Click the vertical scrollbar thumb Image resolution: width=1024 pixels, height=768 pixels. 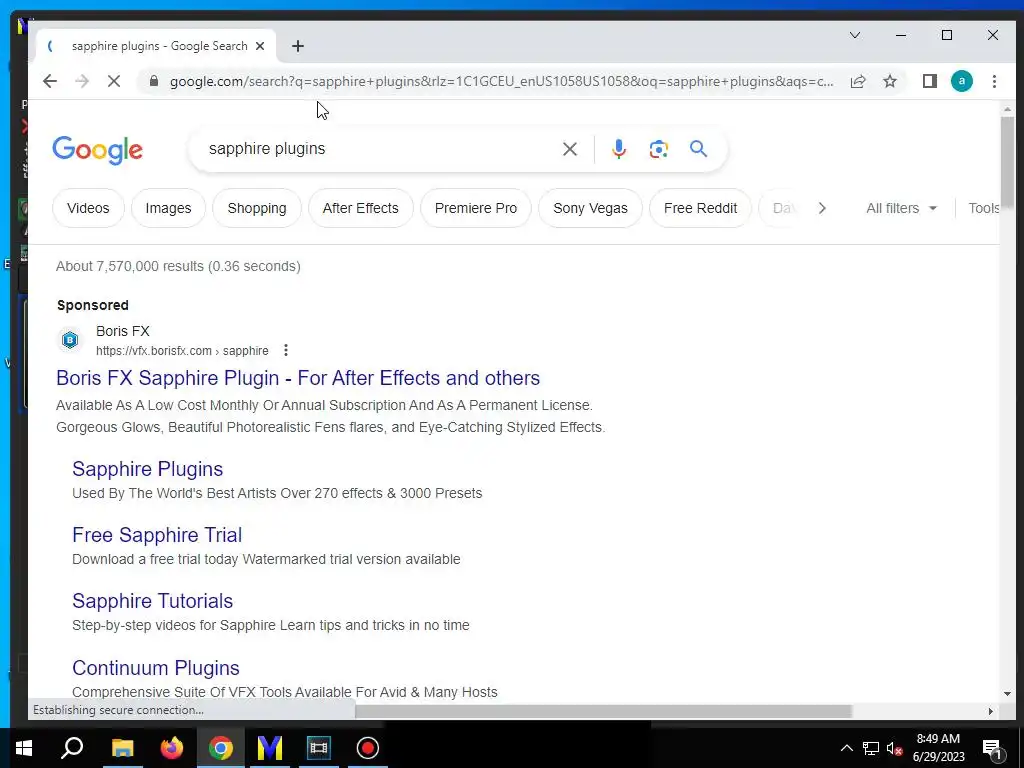point(1007,163)
